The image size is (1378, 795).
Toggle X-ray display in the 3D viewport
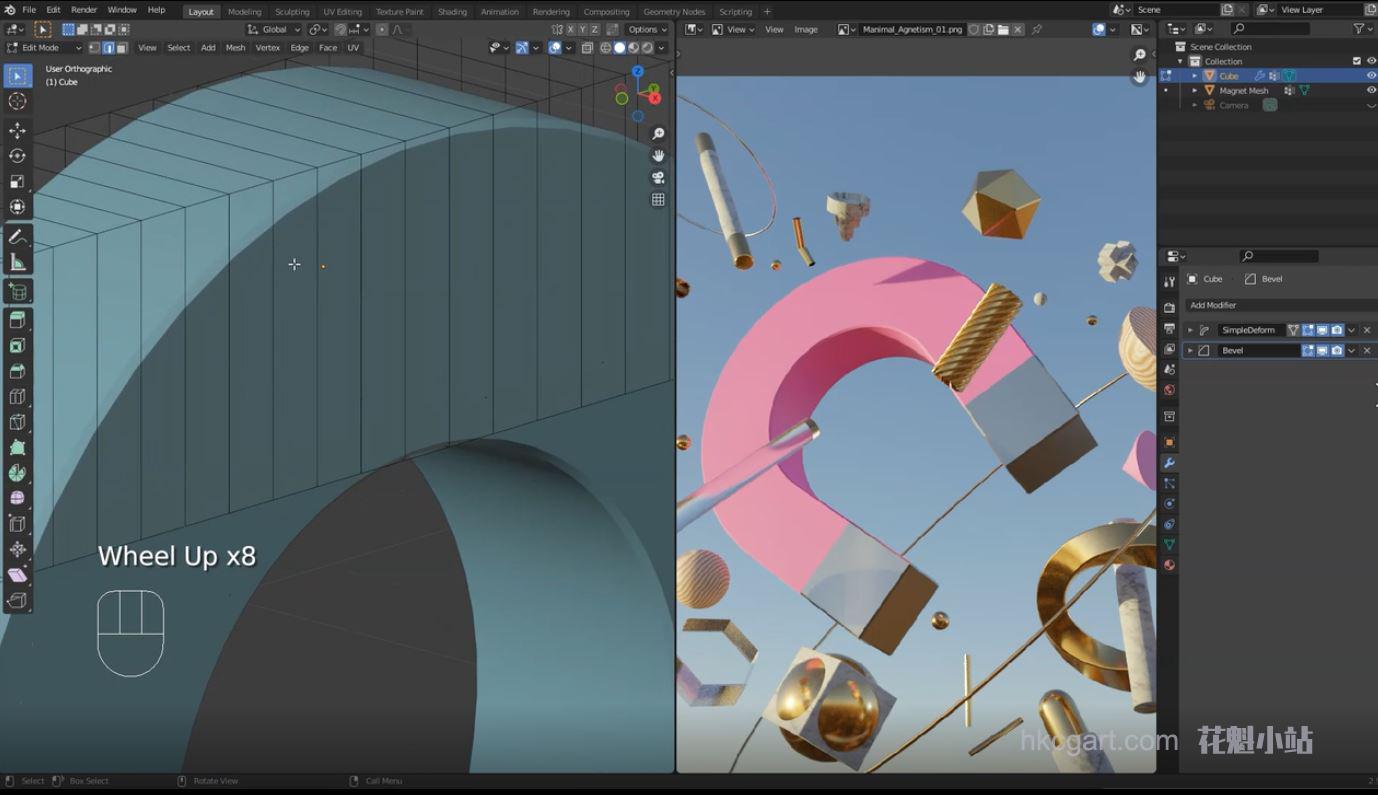587,47
